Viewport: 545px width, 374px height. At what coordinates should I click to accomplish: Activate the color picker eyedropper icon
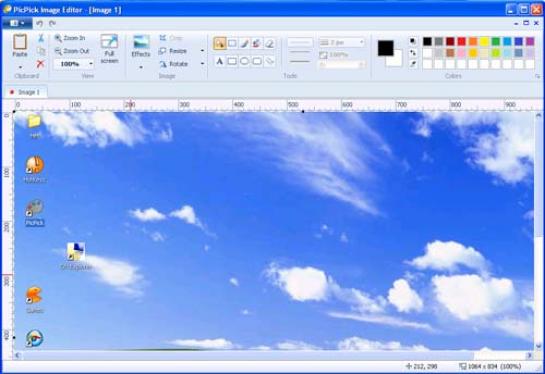[413, 64]
